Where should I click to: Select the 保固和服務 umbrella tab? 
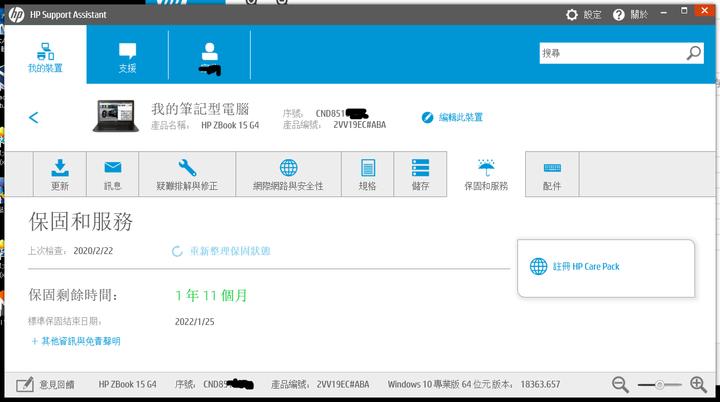coord(486,174)
